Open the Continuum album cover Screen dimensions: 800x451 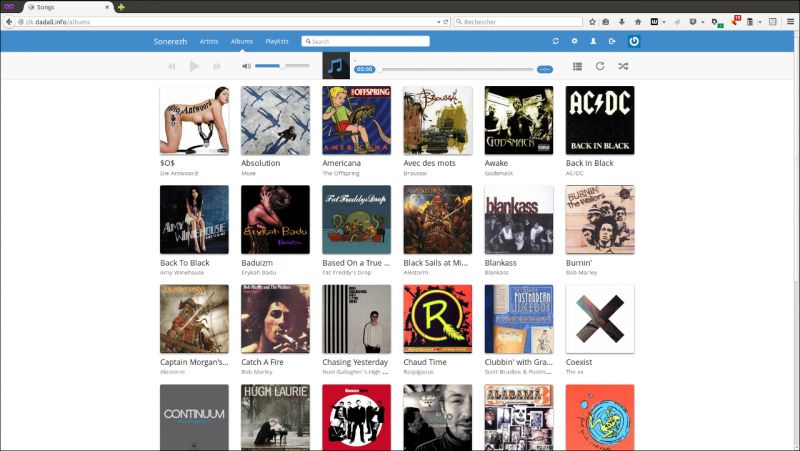coord(194,417)
